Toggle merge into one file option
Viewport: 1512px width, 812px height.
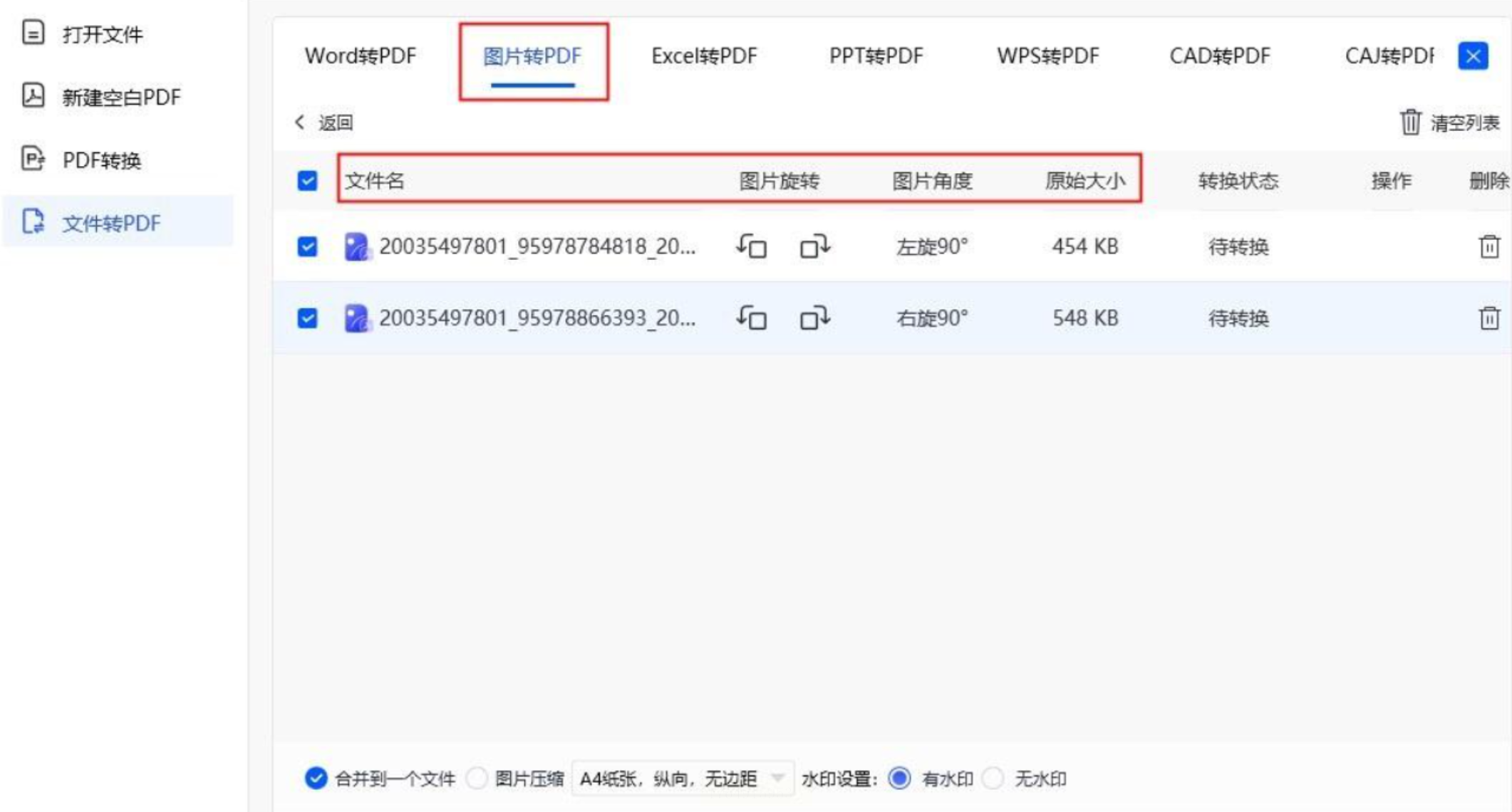pyautogui.click(x=316, y=779)
